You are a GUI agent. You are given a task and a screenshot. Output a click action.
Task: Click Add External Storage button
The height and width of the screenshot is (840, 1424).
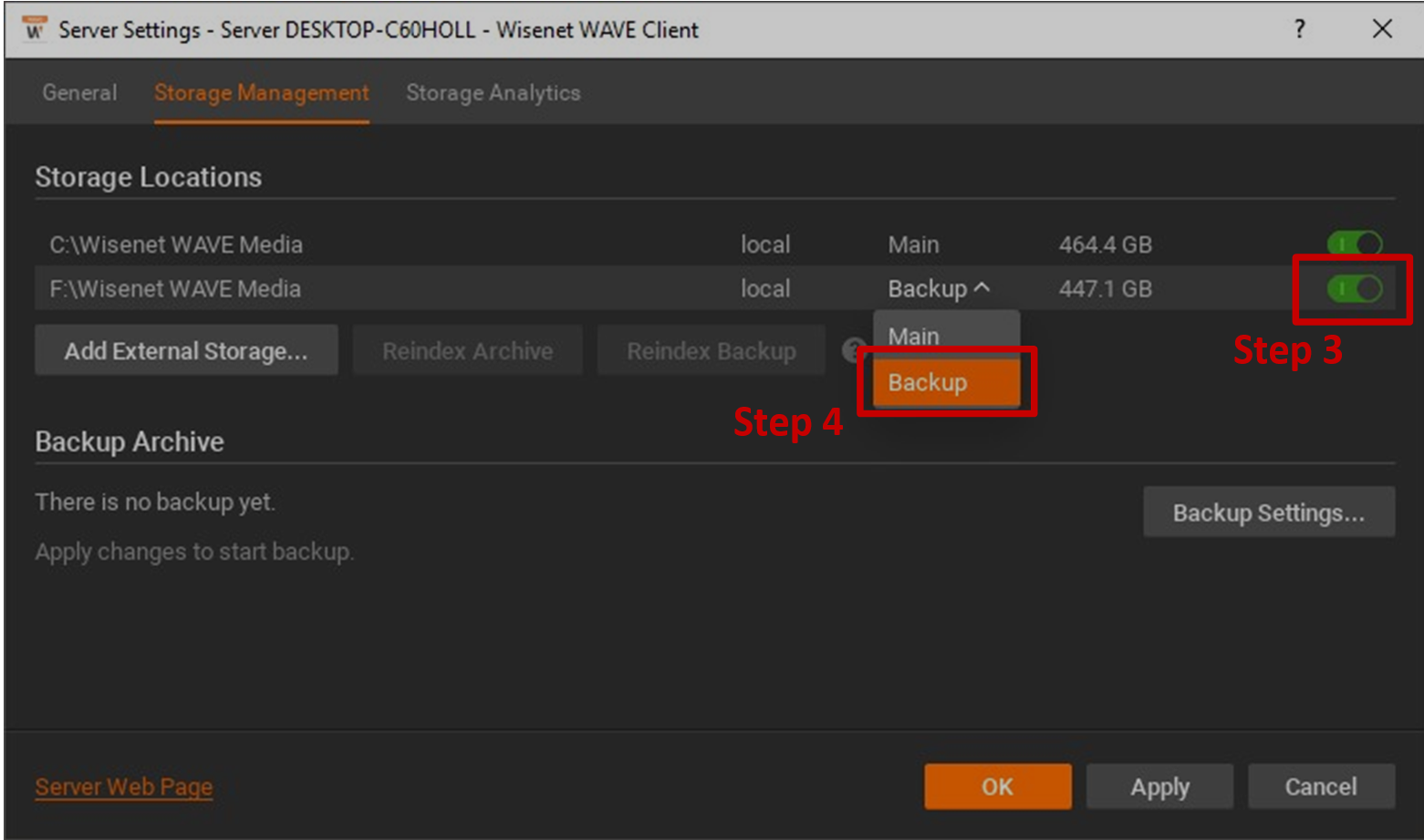click(x=186, y=350)
